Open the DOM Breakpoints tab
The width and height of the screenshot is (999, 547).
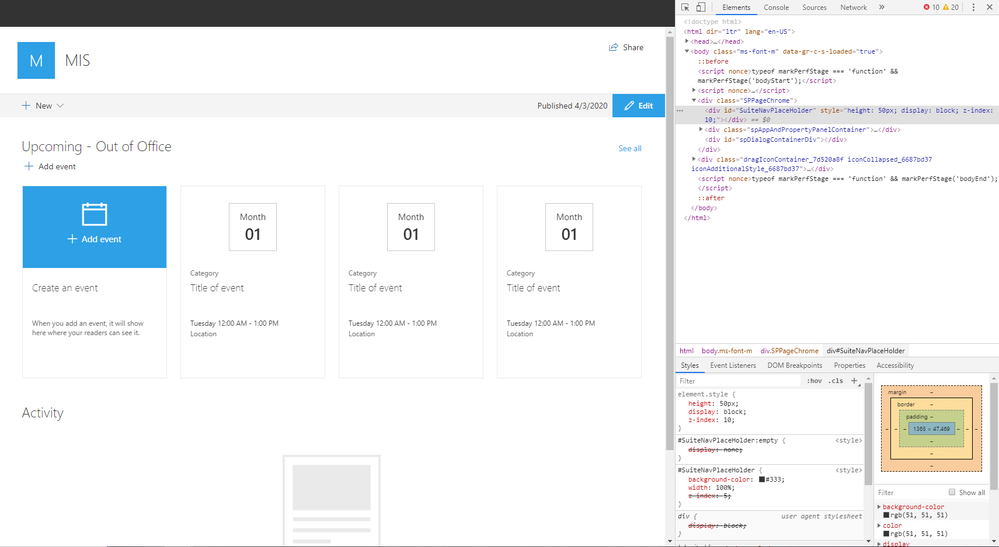794,366
